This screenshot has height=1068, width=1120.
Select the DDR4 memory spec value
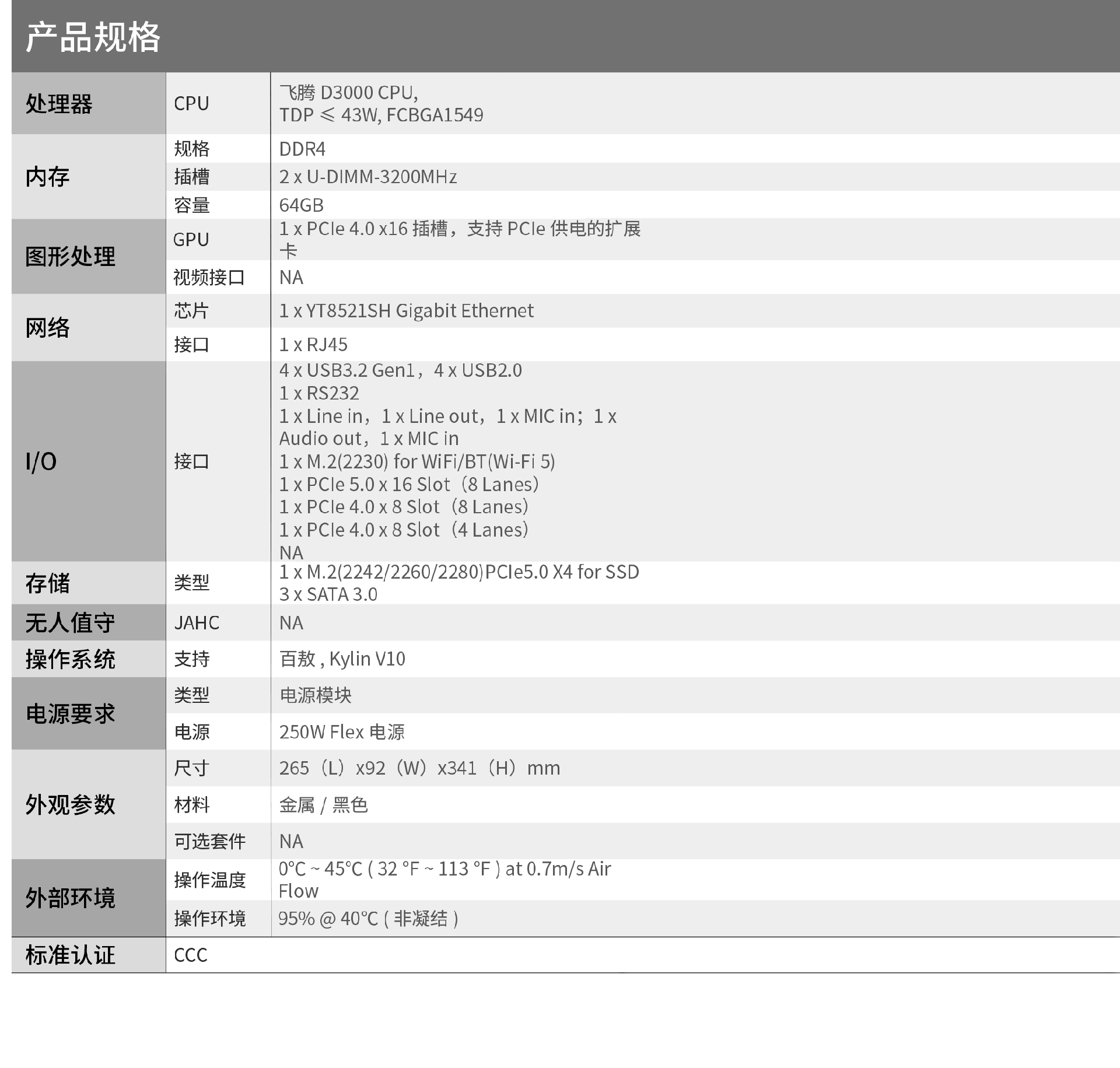302,149
